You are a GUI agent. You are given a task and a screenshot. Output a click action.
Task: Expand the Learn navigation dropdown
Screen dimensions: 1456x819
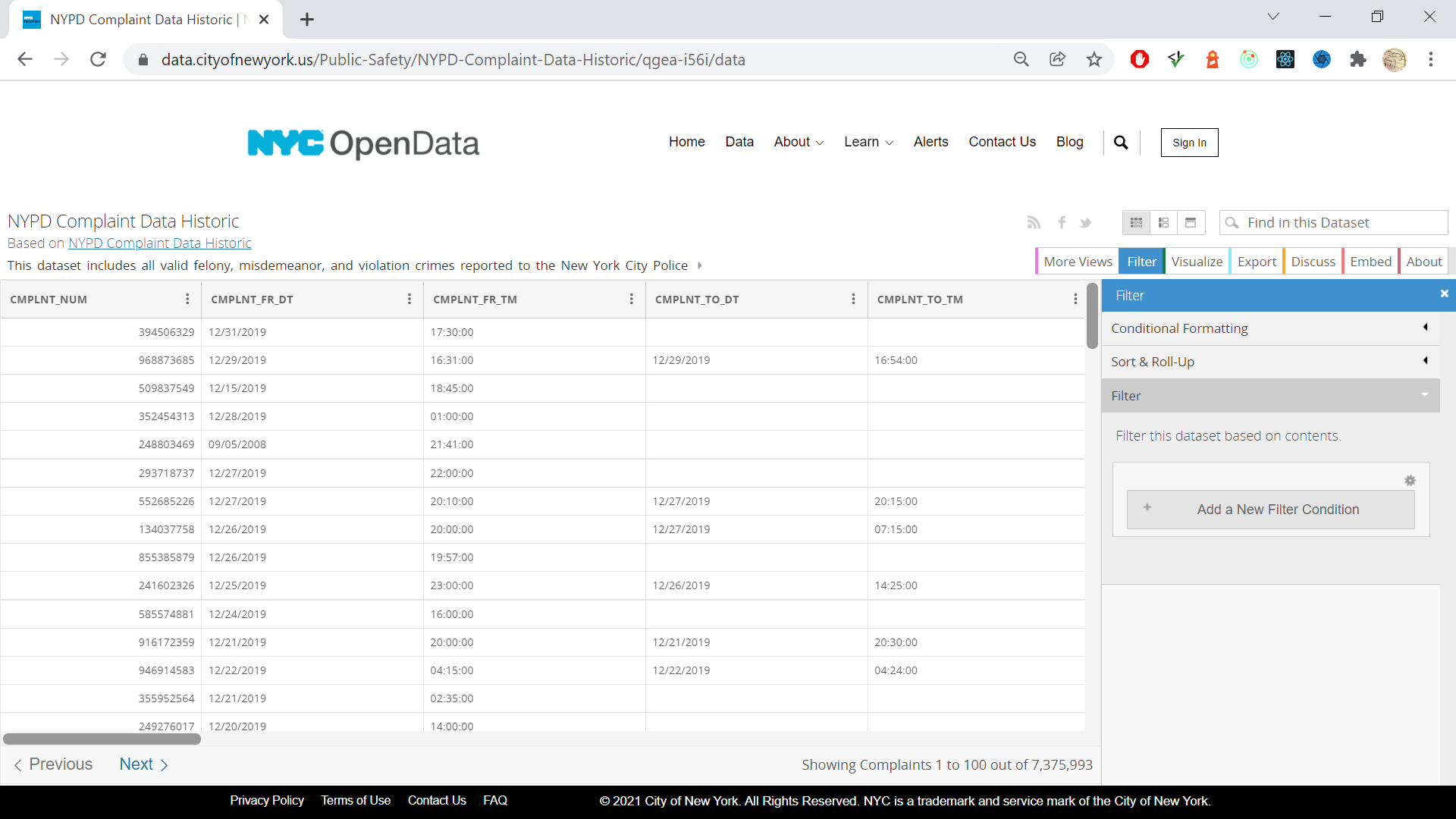tap(869, 142)
